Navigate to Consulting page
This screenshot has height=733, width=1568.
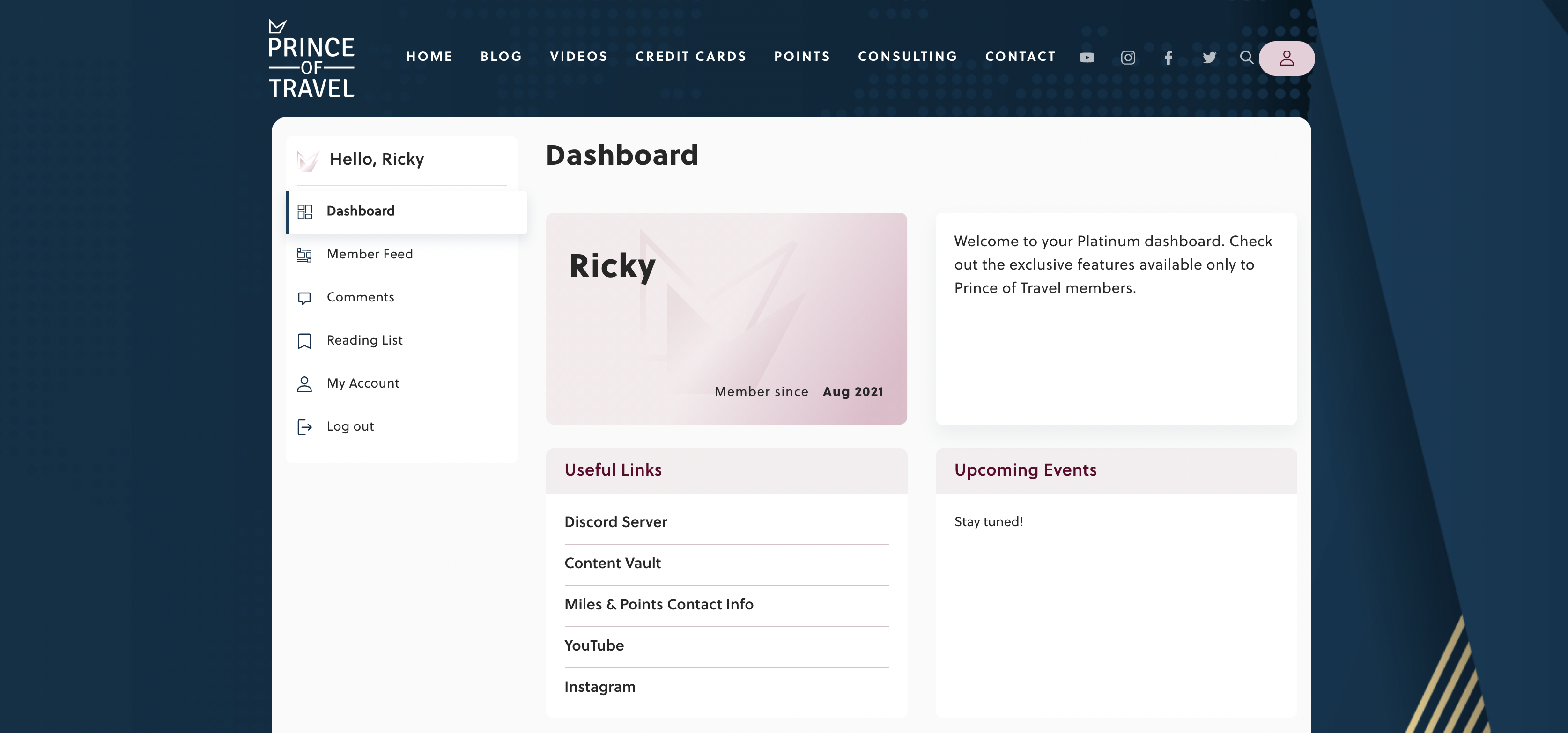[x=907, y=57]
